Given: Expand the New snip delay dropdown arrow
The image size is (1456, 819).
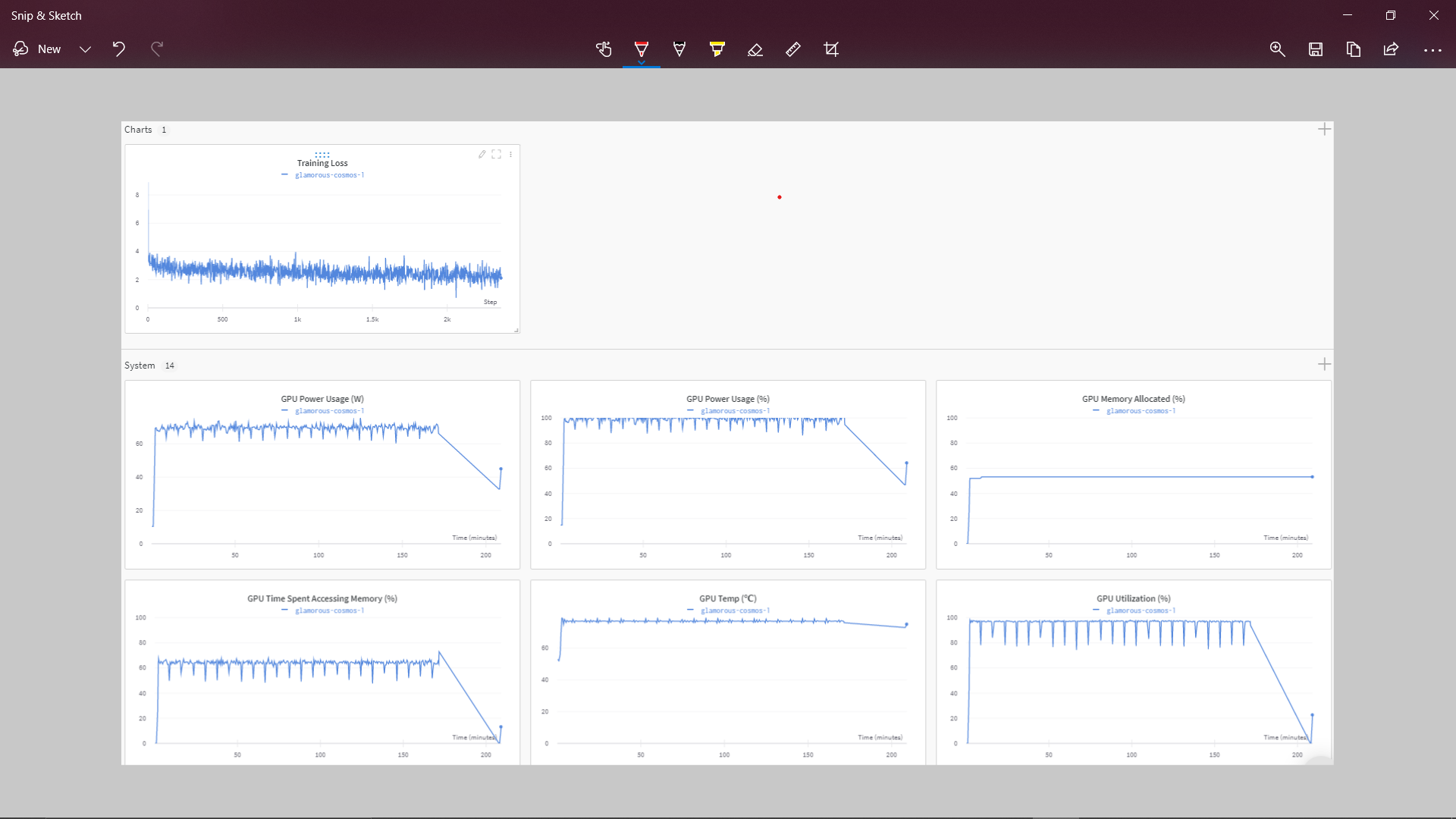Looking at the screenshot, I should pyautogui.click(x=85, y=49).
